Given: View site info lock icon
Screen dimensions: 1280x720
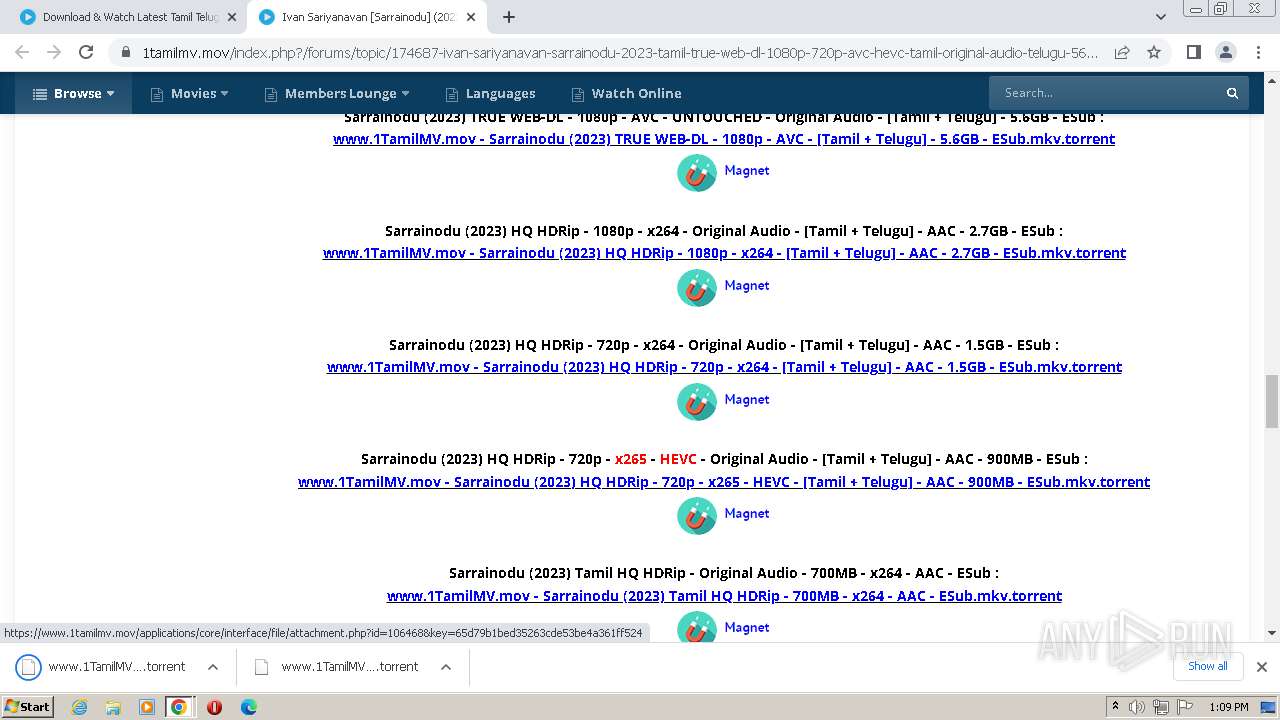Looking at the screenshot, I should (125, 52).
